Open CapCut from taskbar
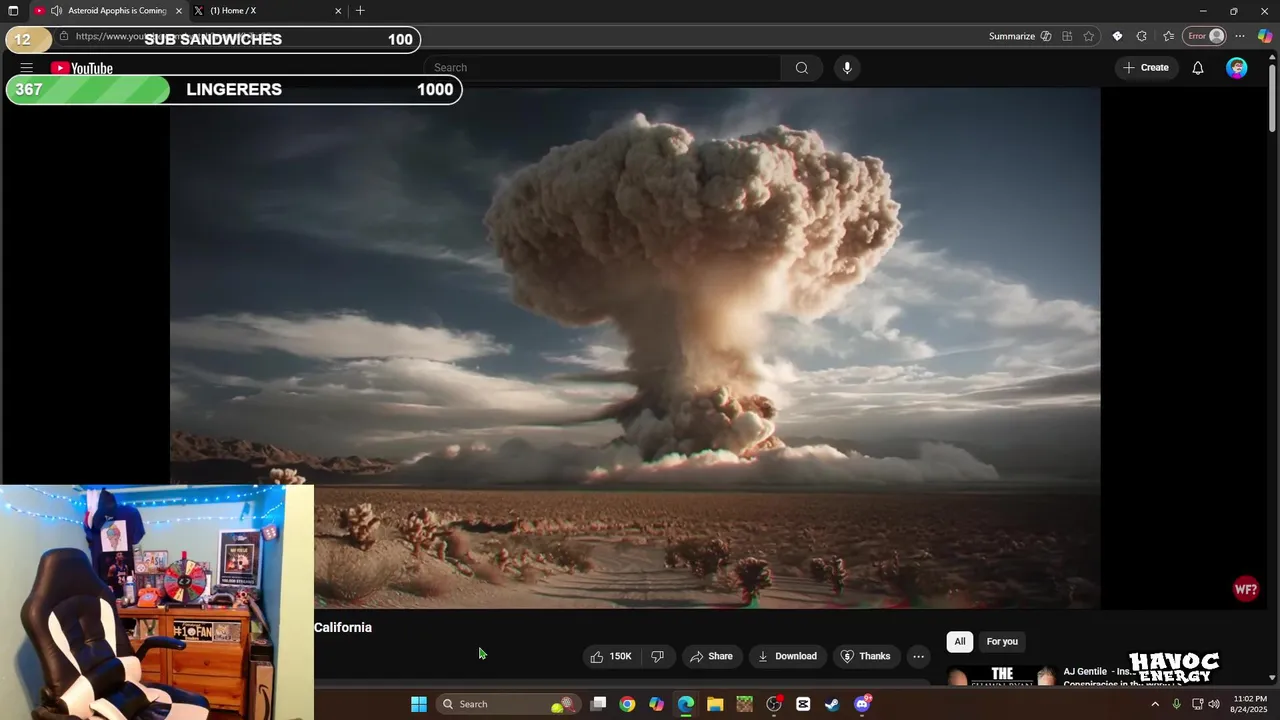The width and height of the screenshot is (1280, 720). (x=803, y=704)
